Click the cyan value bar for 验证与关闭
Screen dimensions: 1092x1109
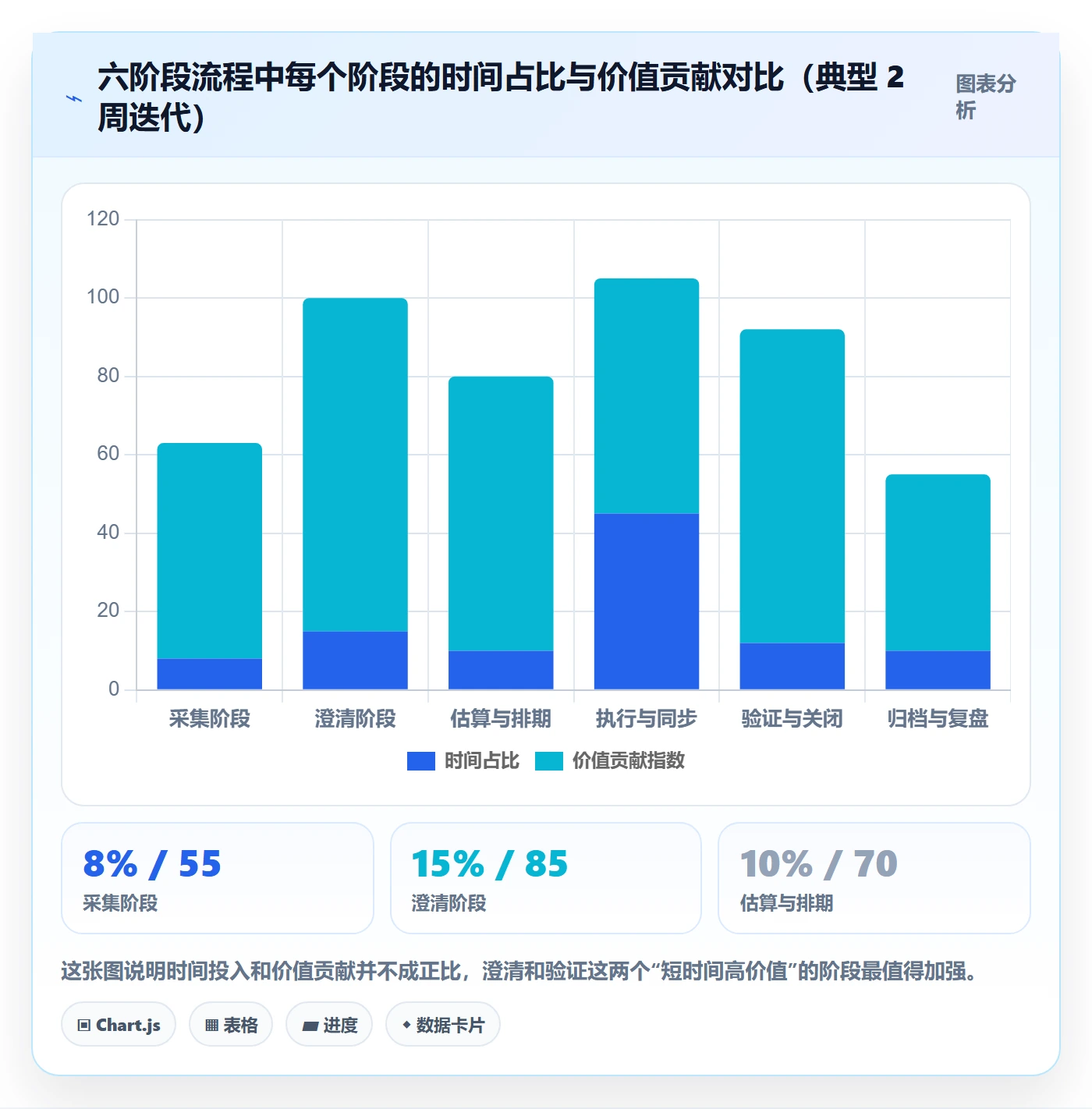(792, 486)
